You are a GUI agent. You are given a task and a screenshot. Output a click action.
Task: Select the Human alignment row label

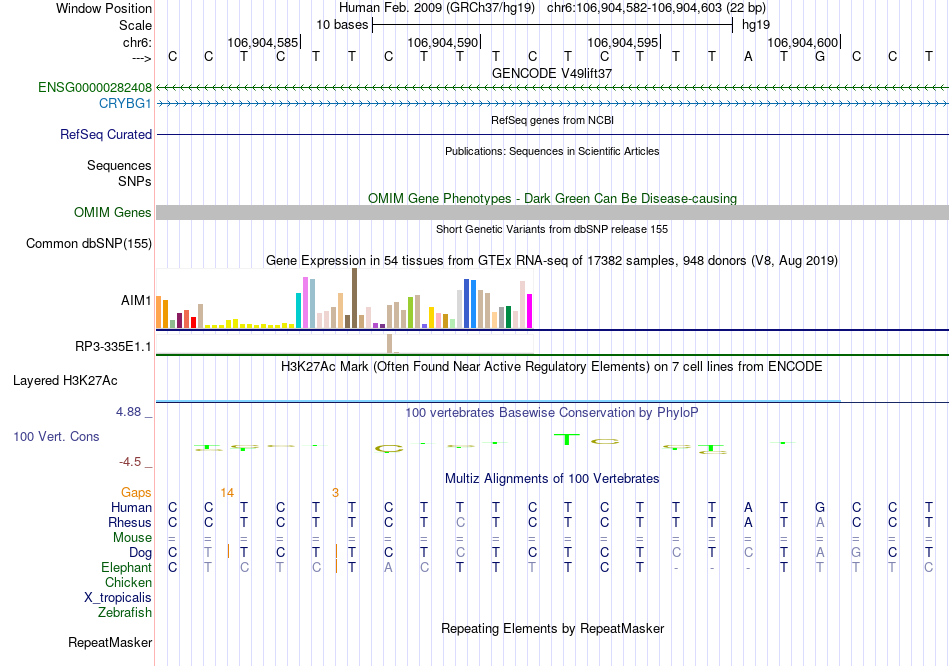click(131, 507)
